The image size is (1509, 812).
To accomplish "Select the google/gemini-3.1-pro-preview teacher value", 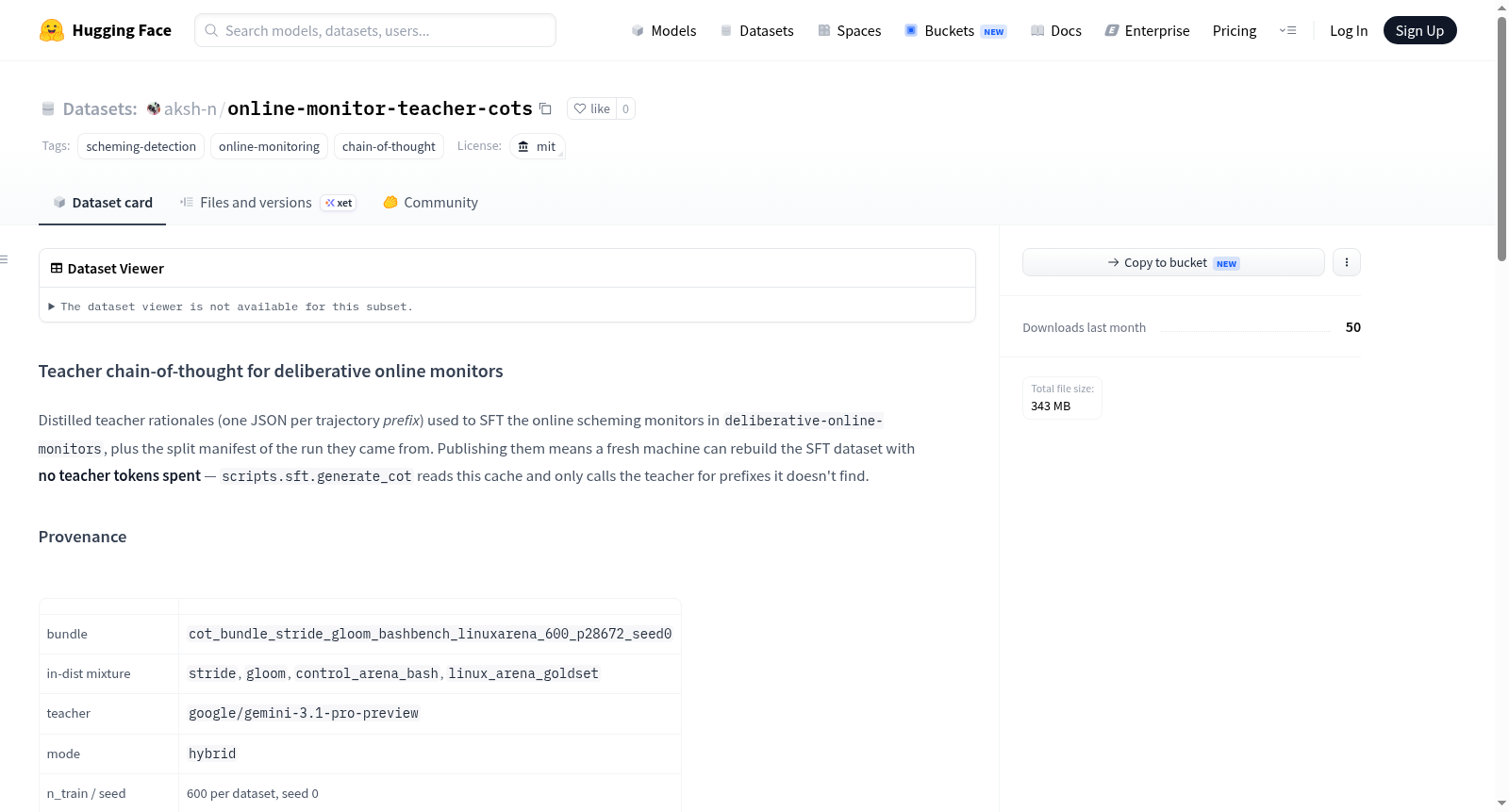I will coord(304,713).
